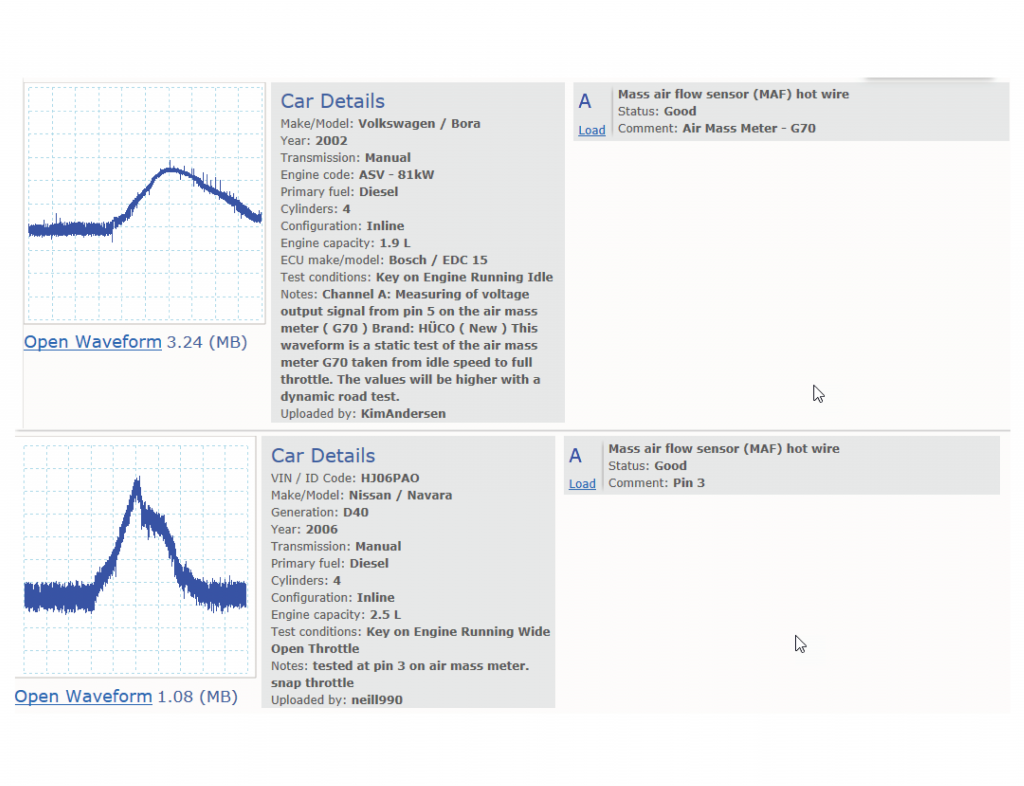This screenshot has width=1024, height=786.
Task: Select the Car Details heading for Nissan Navara
Action: tap(323, 456)
